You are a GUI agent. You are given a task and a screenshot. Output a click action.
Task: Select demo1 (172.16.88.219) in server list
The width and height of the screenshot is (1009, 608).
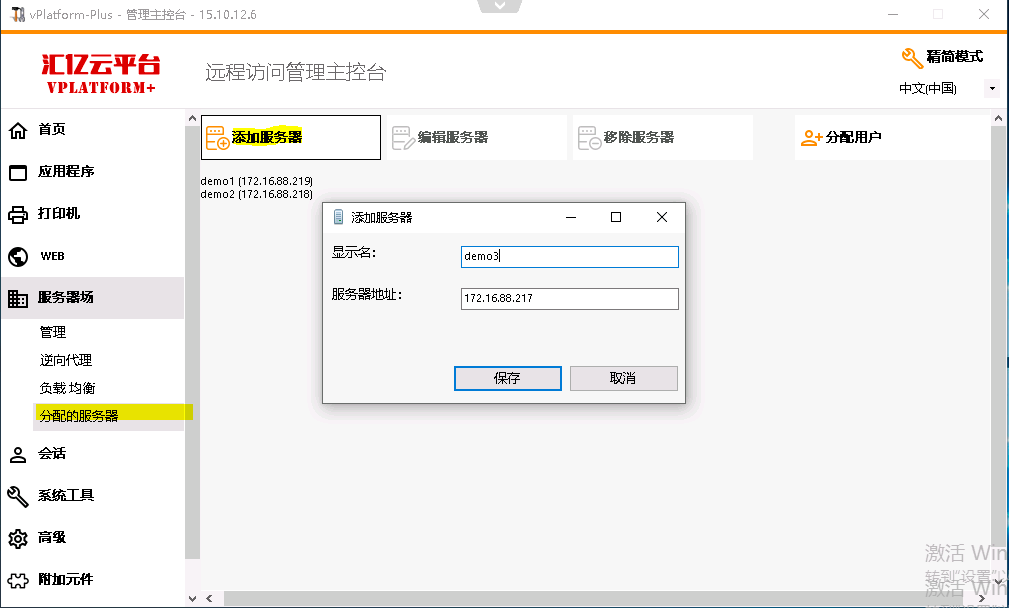257,181
